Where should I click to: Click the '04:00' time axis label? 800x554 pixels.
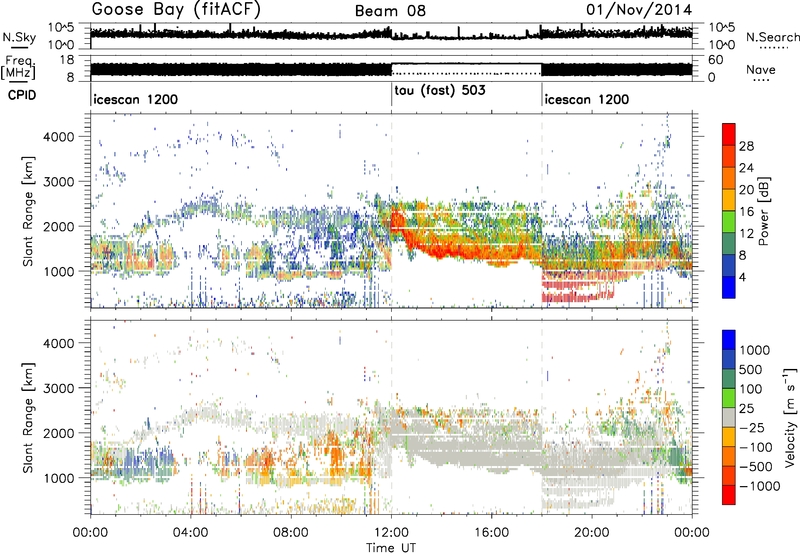pyautogui.click(x=191, y=533)
